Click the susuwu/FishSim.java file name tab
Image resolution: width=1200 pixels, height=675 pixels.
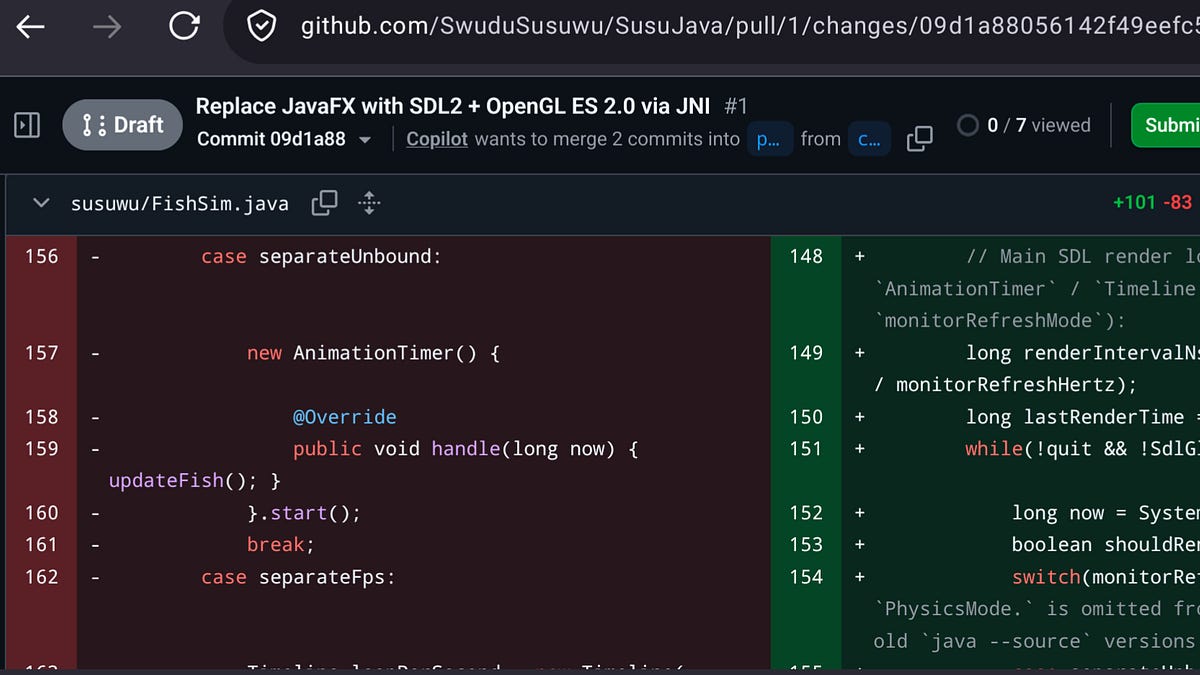pos(178,202)
